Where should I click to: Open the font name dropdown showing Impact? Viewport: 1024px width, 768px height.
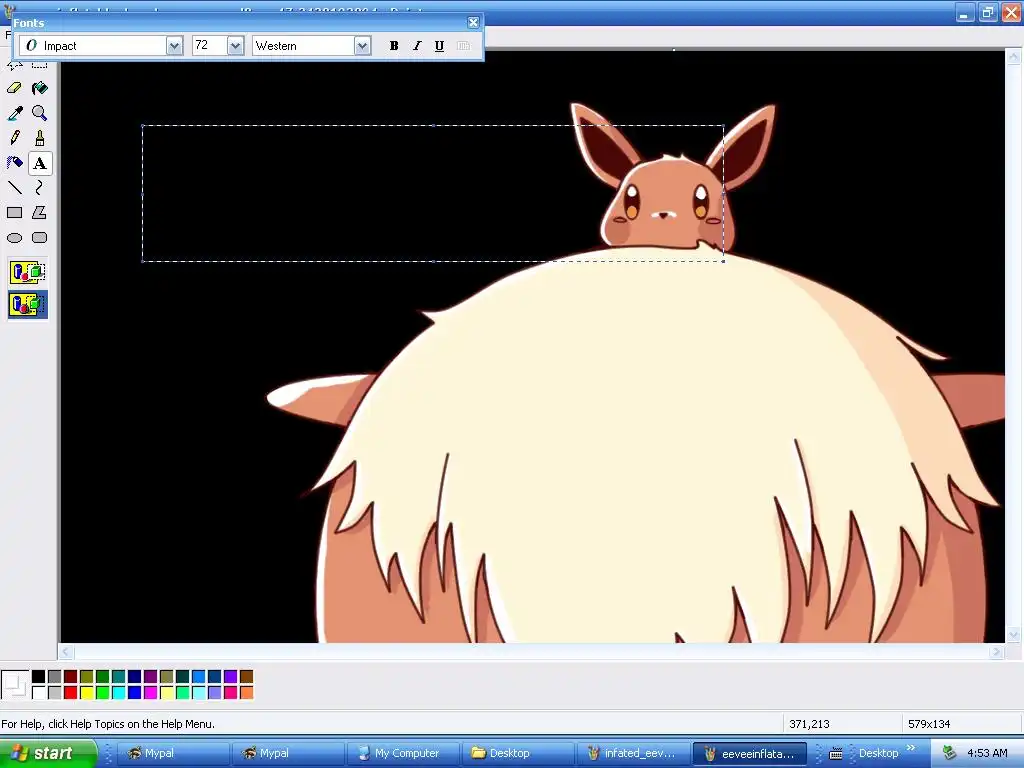(174, 46)
